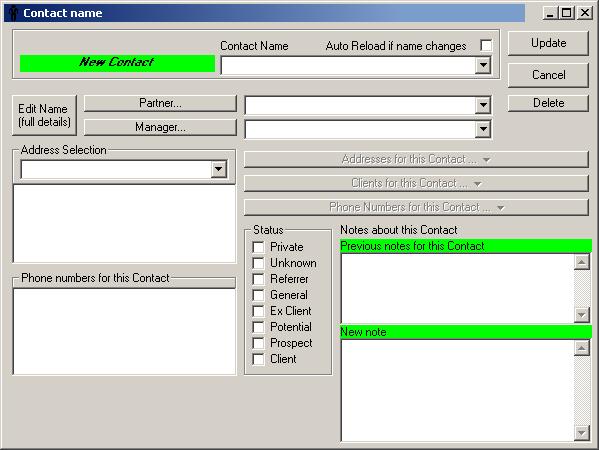The height and width of the screenshot is (450, 599).
Task: Click down arrow of Previous notes scrollbar
Action: tap(581, 315)
